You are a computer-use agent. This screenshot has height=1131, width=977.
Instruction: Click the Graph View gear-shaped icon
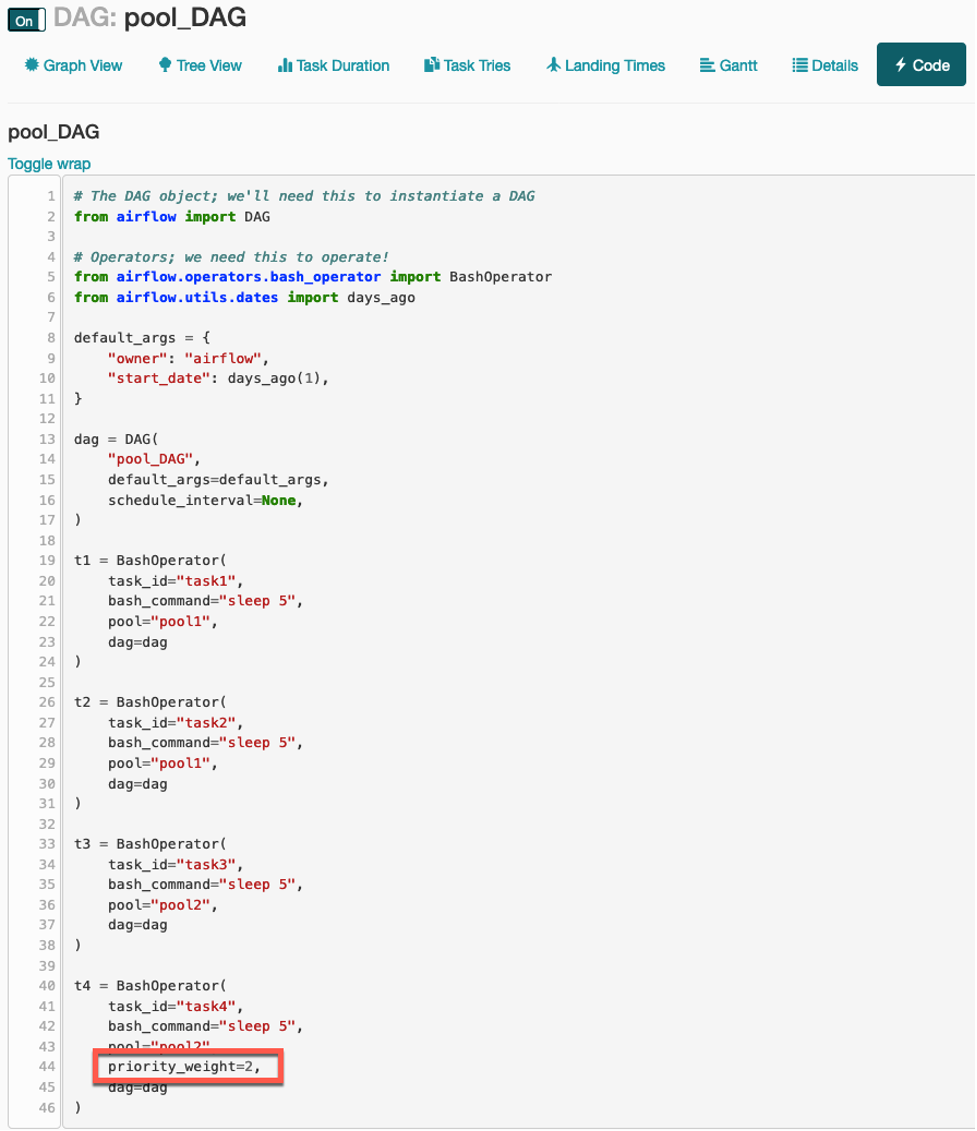[32, 65]
